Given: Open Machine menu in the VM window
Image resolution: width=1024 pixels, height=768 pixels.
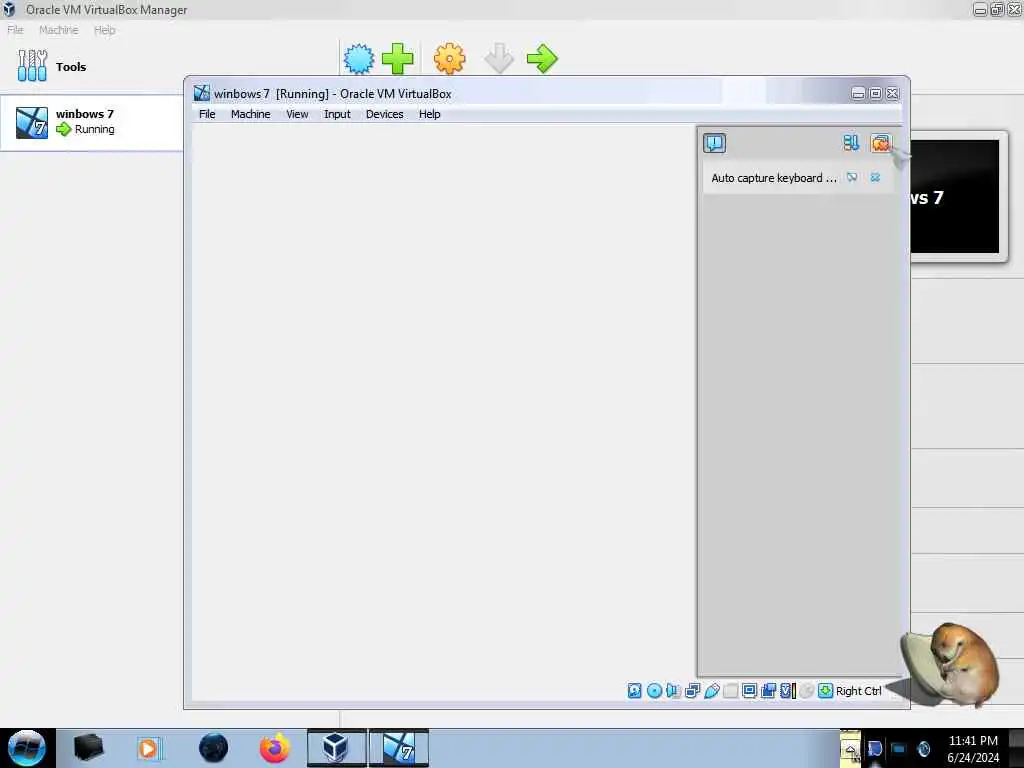Looking at the screenshot, I should pos(250,114).
